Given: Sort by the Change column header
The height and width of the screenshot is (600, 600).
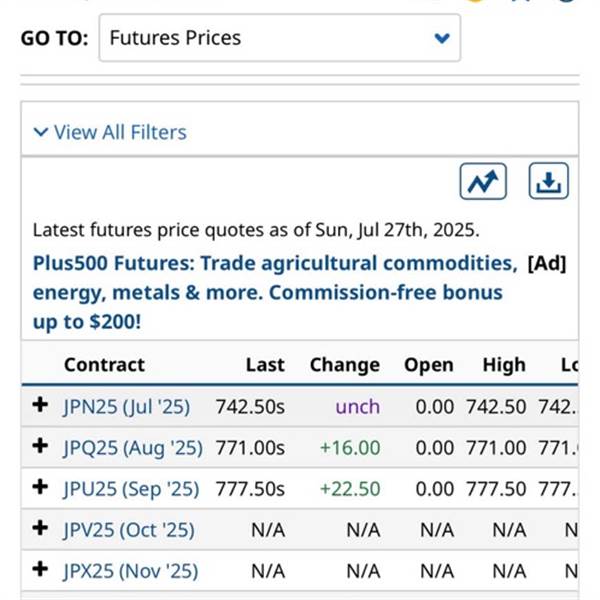Looking at the screenshot, I should coord(345,365).
